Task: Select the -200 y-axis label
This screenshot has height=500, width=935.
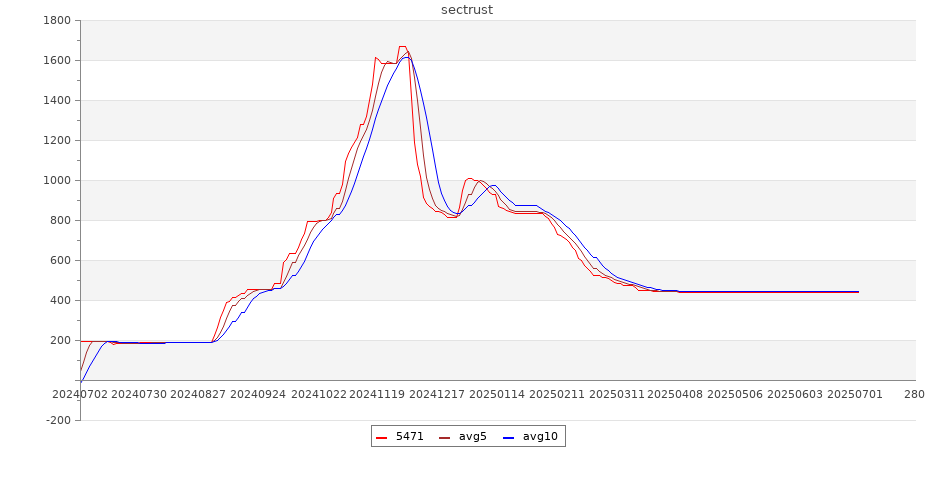Action: (x=57, y=421)
